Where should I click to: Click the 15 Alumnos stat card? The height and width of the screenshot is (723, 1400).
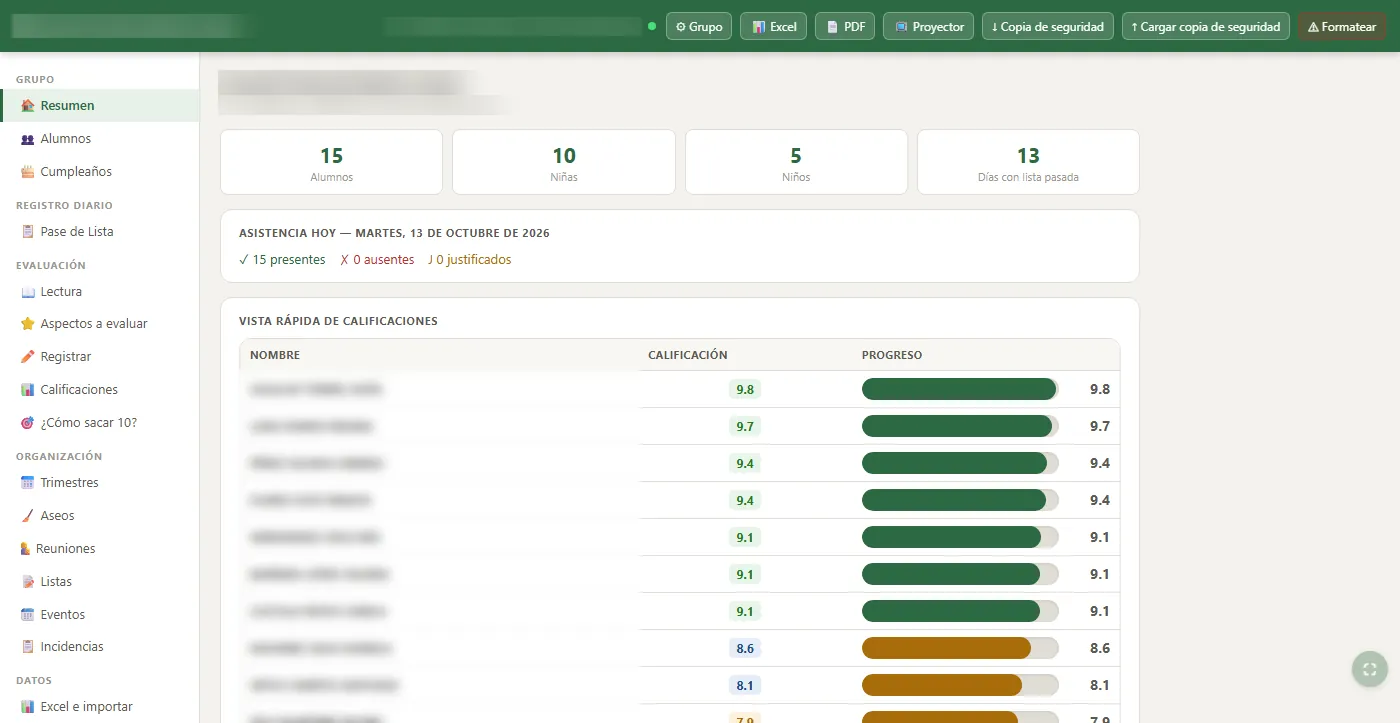[x=331, y=162]
